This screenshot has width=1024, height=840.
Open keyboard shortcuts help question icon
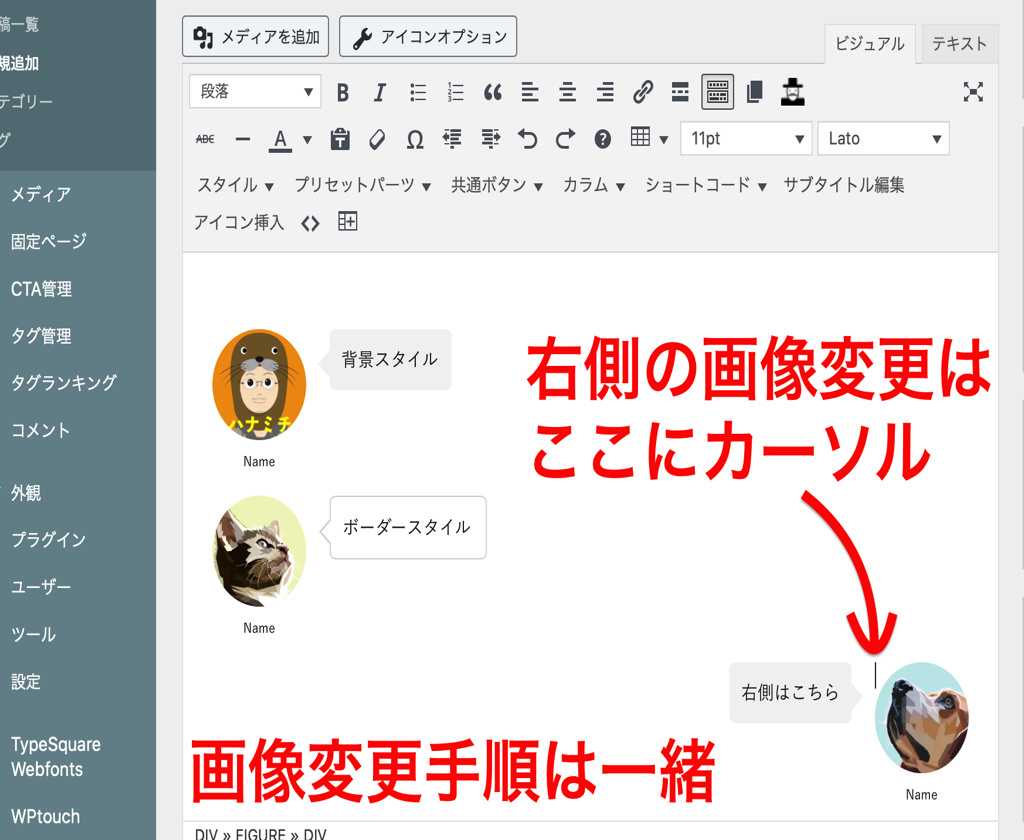coord(602,139)
